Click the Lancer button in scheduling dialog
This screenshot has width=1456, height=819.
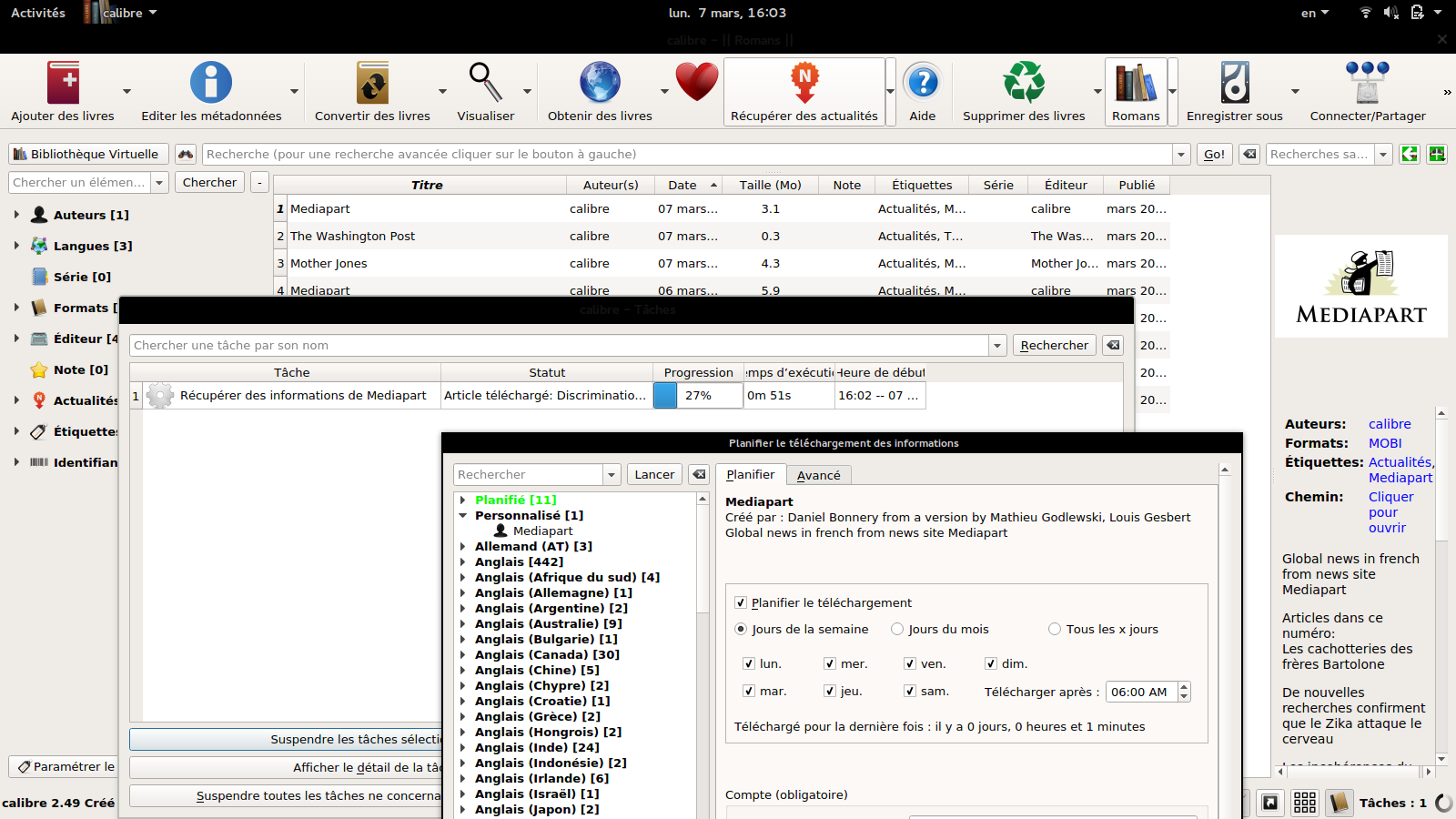pyautogui.click(x=654, y=475)
